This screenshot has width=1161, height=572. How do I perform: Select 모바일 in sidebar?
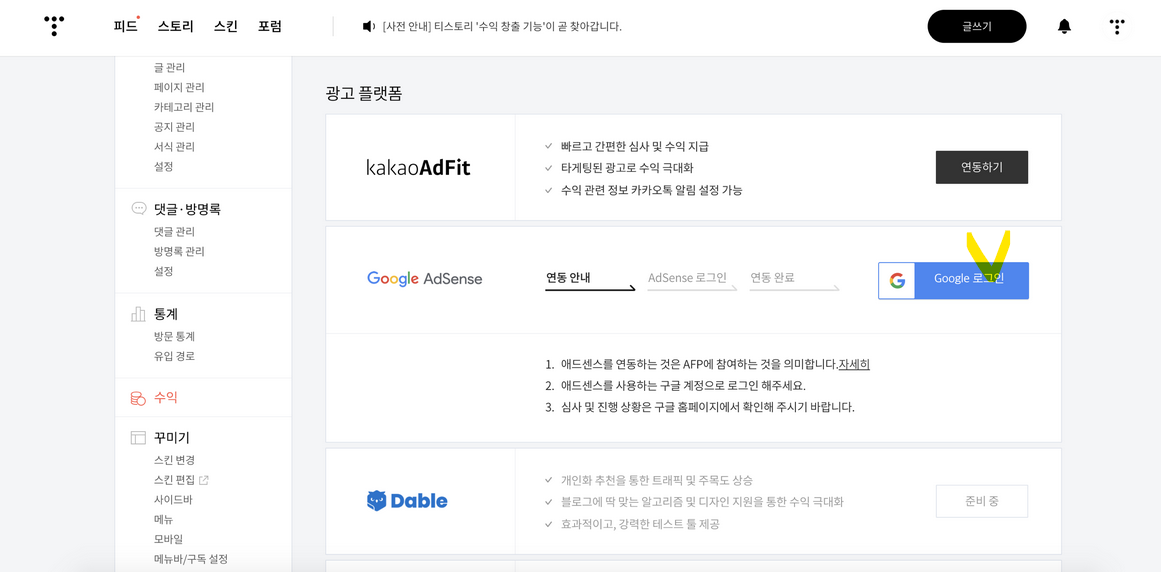(x=168, y=539)
